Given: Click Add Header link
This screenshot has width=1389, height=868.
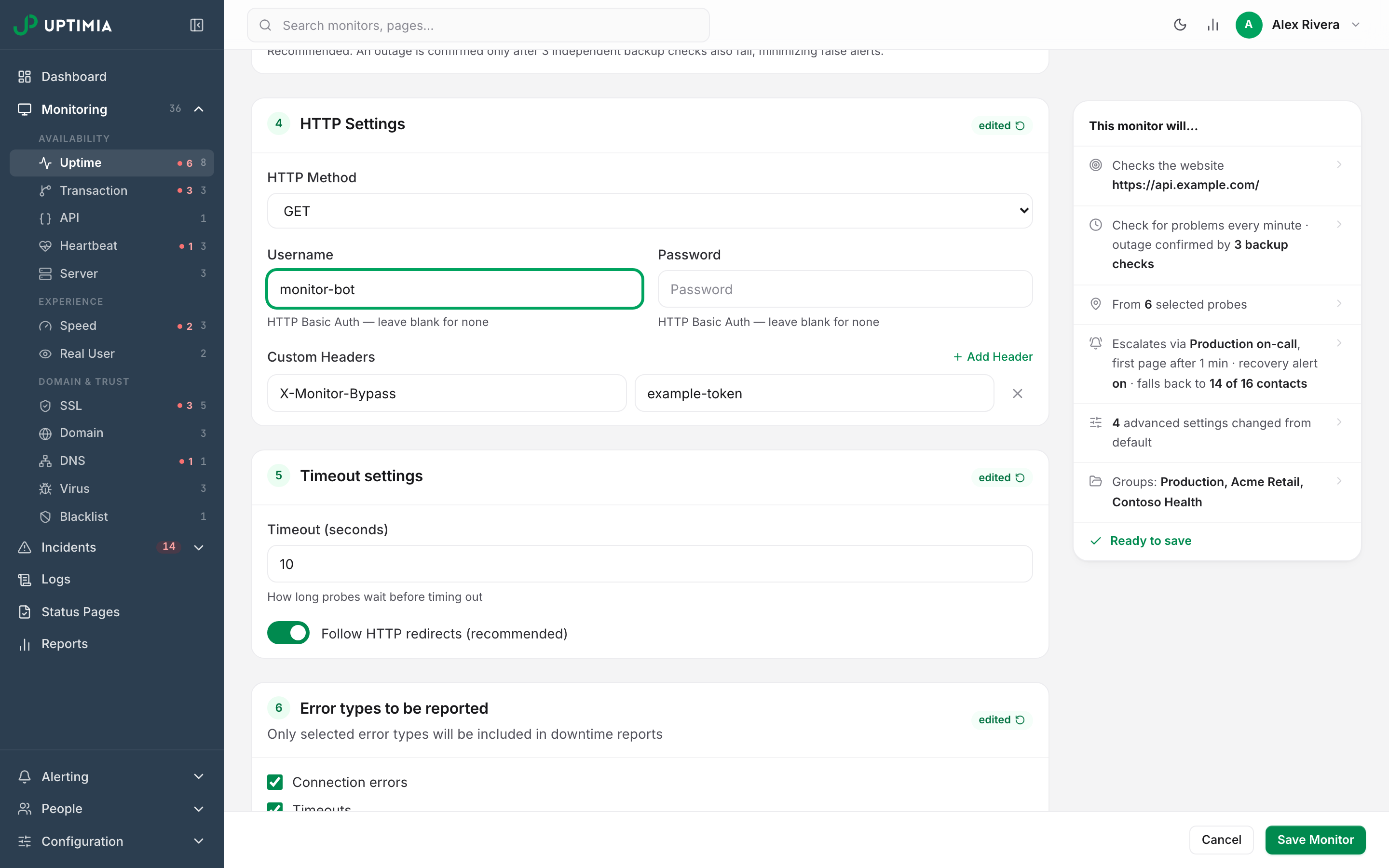Looking at the screenshot, I should point(993,356).
